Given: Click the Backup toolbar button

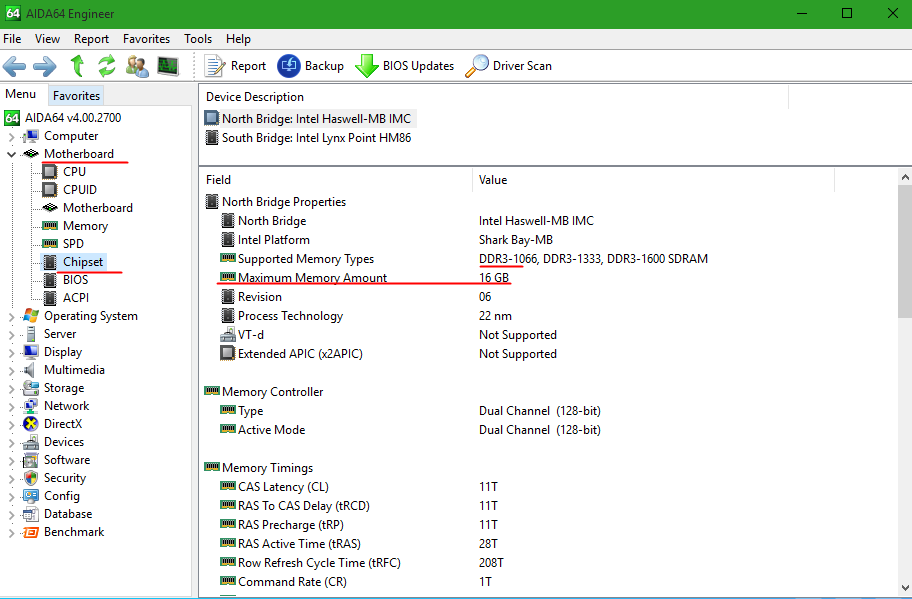Looking at the screenshot, I should tap(311, 66).
